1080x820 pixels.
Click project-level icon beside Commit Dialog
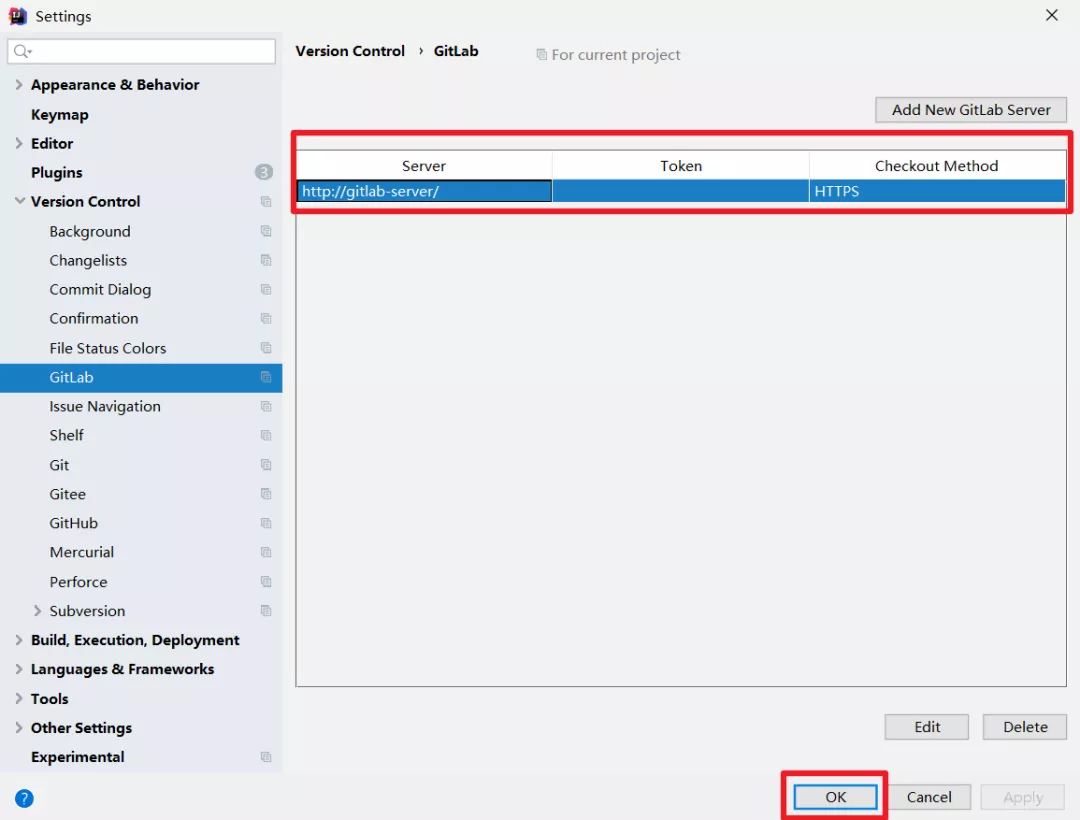pos(266,289)
